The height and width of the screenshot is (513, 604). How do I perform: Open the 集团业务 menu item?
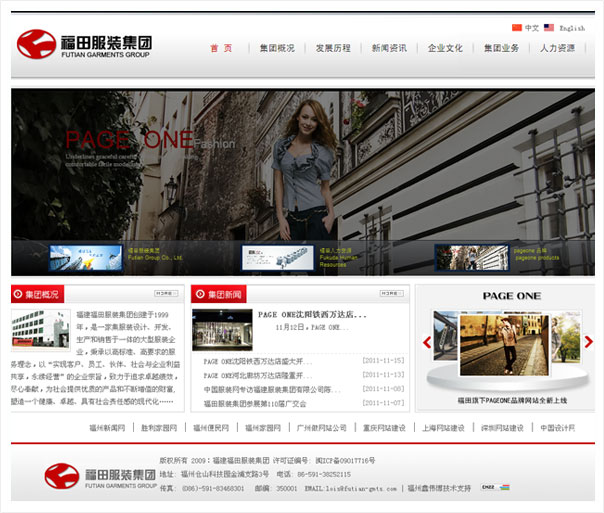click(501, 48)
